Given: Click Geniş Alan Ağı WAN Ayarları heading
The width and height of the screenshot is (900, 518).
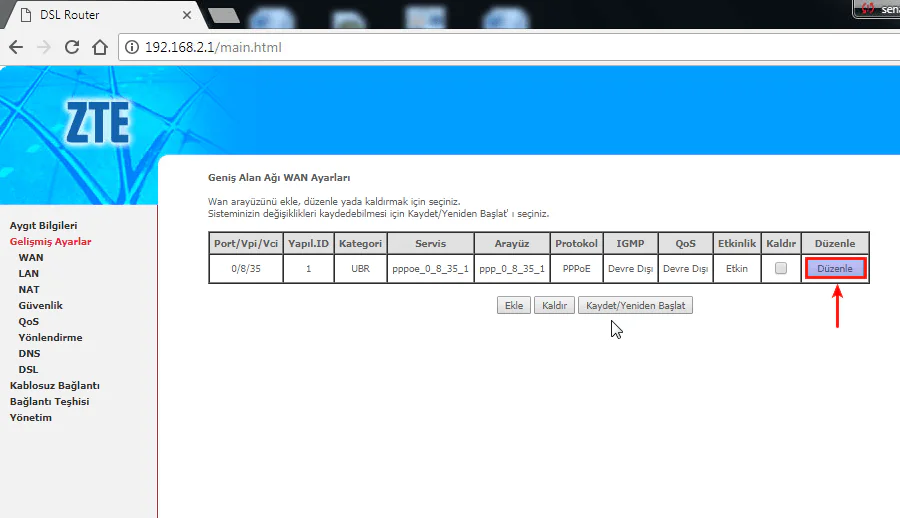Looking at the screenshot, I should (279, 178).
